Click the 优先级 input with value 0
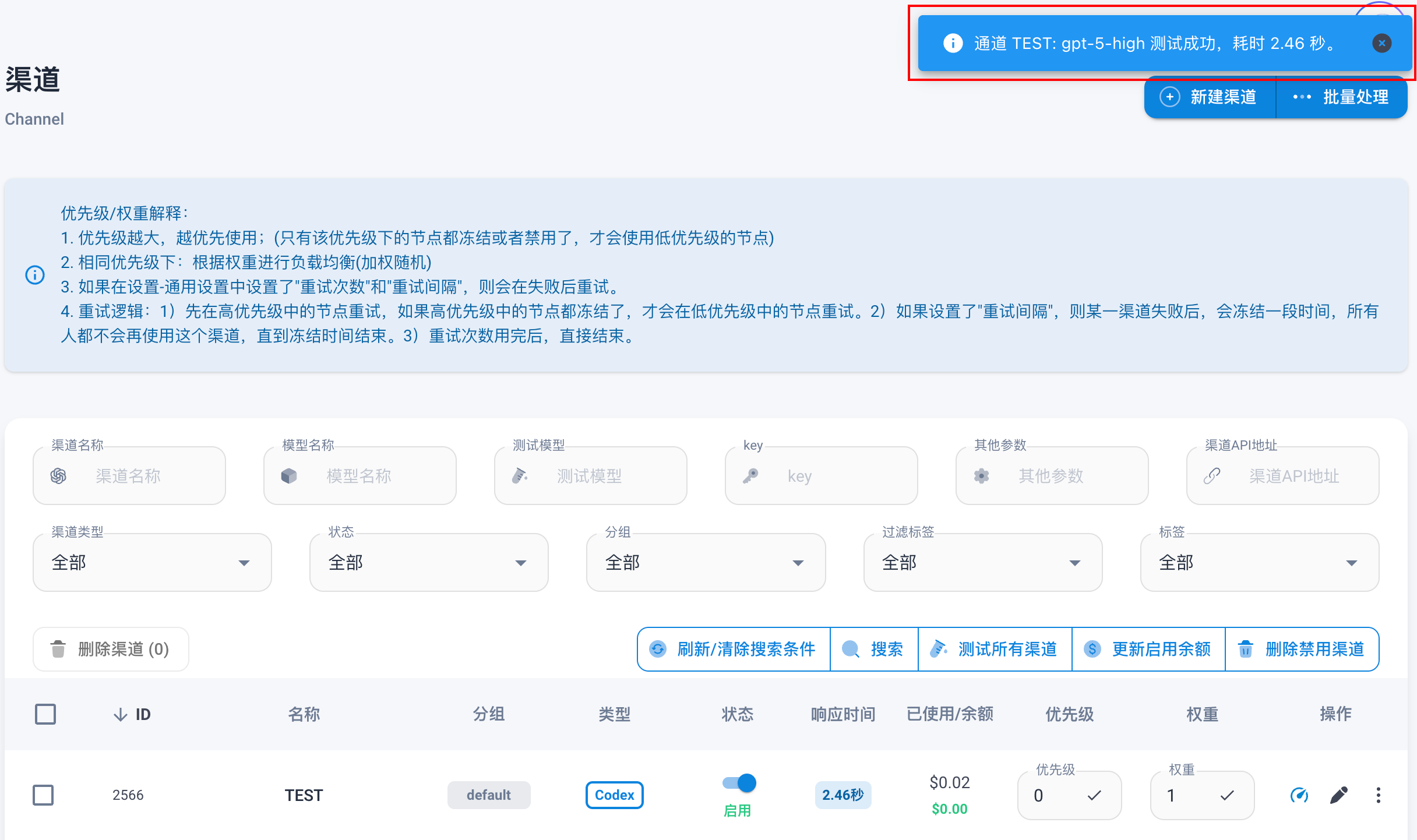Image resolution: width=1417 pixels, height=840 pixels. (1070, 795)
